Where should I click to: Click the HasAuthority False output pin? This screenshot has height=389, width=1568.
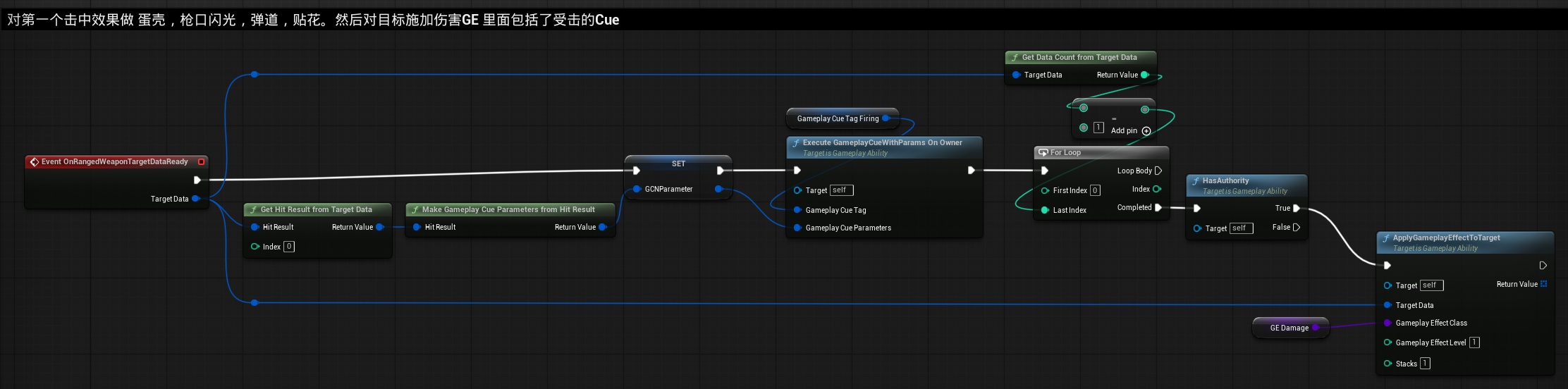[x=1296, y=227]
